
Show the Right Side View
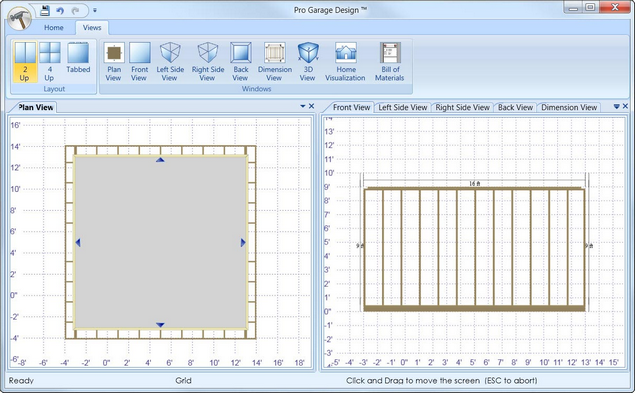coord(208,62)
